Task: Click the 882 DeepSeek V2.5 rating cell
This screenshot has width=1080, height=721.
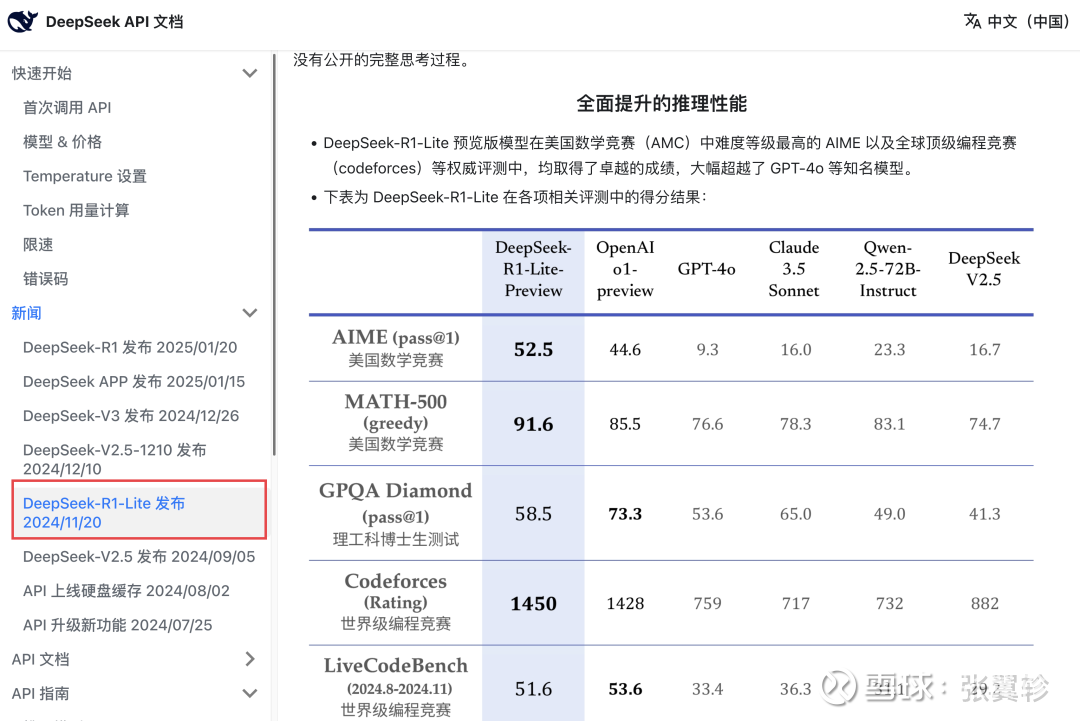Action: (x=984, y=603)
